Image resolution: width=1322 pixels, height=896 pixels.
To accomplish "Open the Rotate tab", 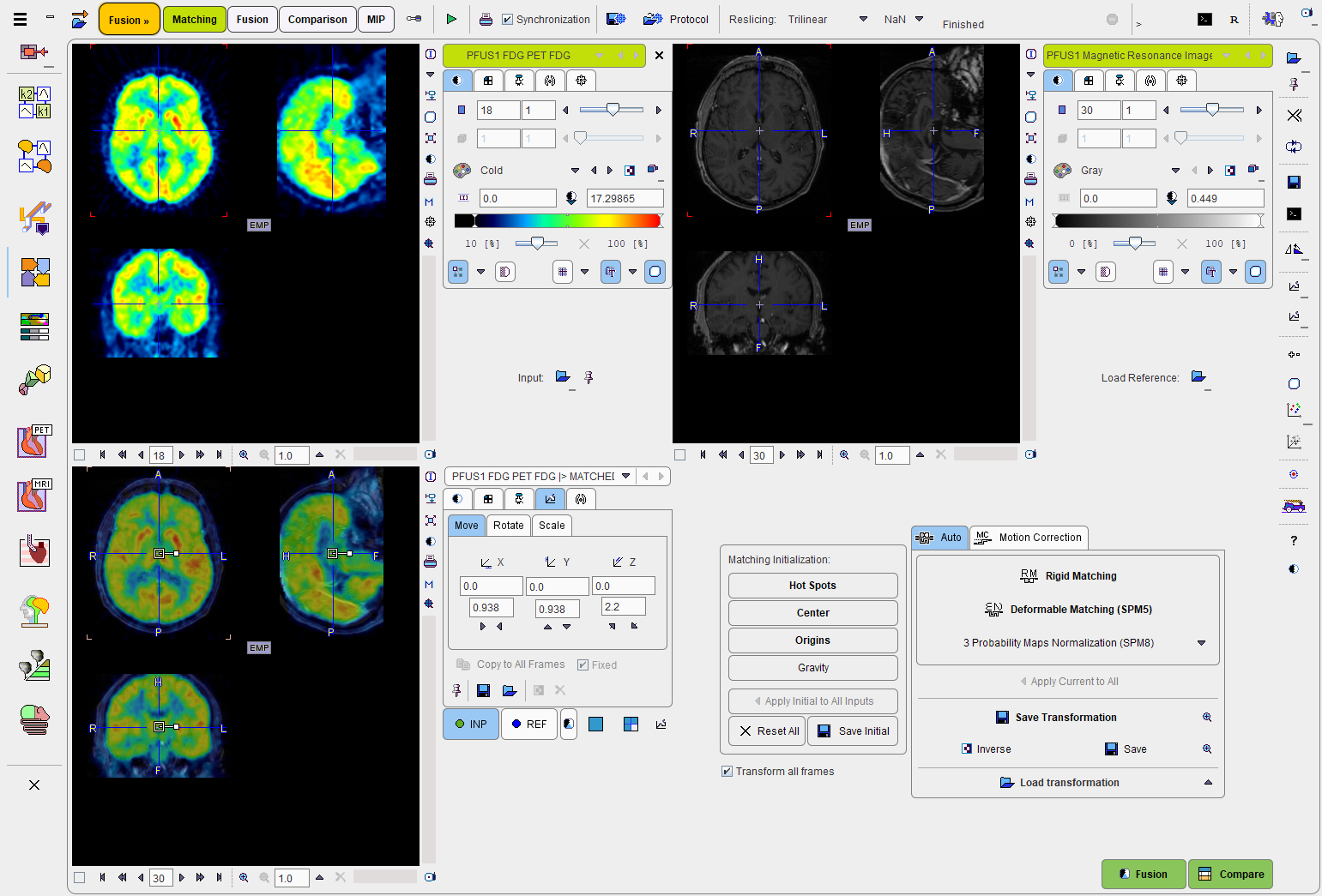I will click(x=508, y=526).
